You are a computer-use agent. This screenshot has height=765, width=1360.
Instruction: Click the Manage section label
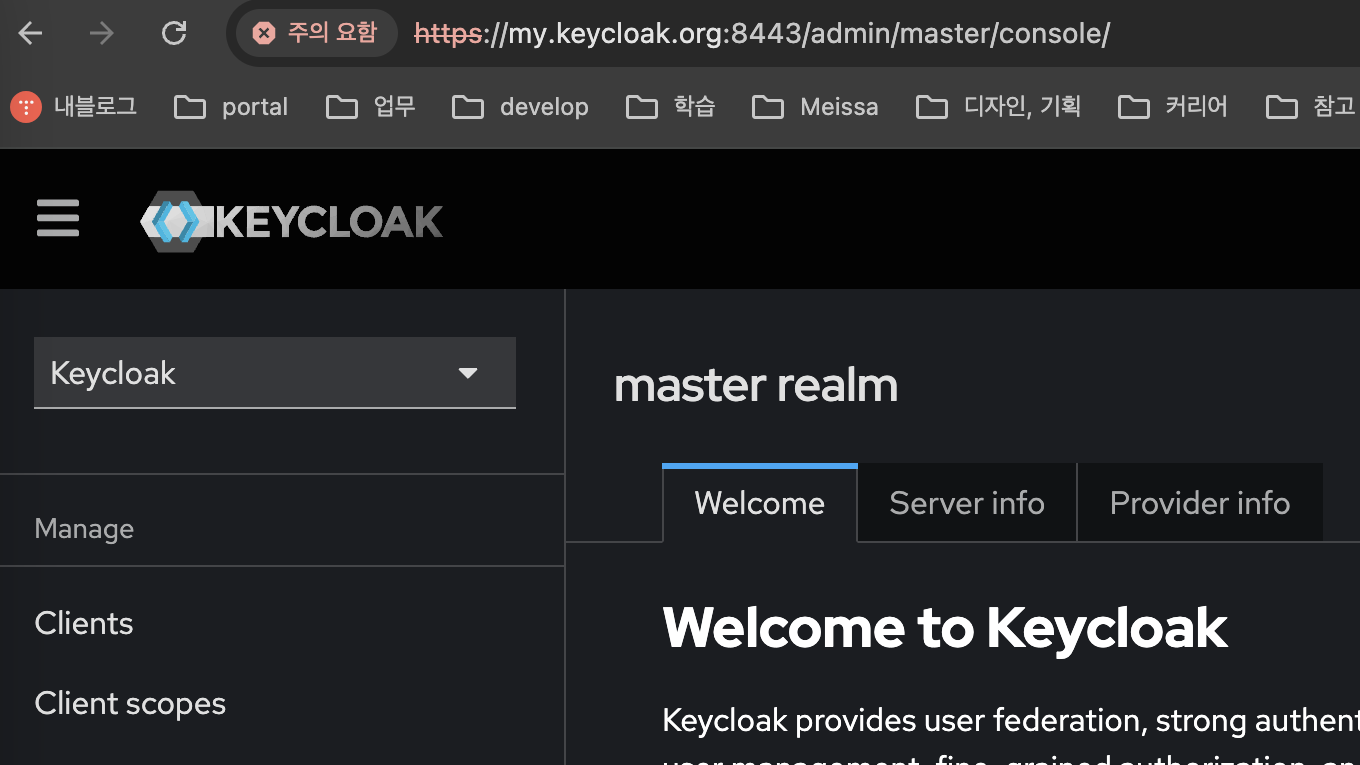(84, 528)
